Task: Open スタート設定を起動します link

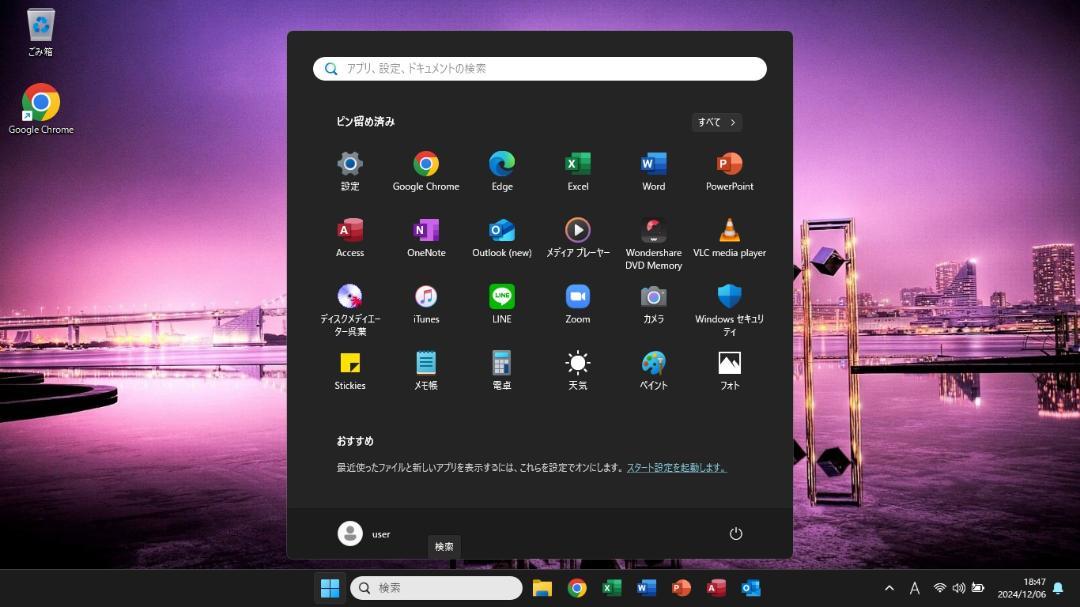Action: 676,467
